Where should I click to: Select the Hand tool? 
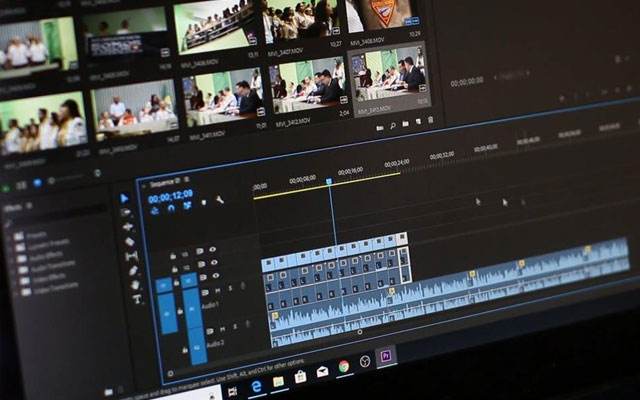135,284
